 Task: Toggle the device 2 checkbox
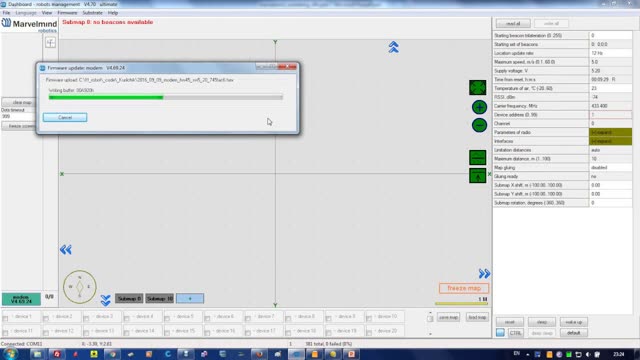coord(46,318)
